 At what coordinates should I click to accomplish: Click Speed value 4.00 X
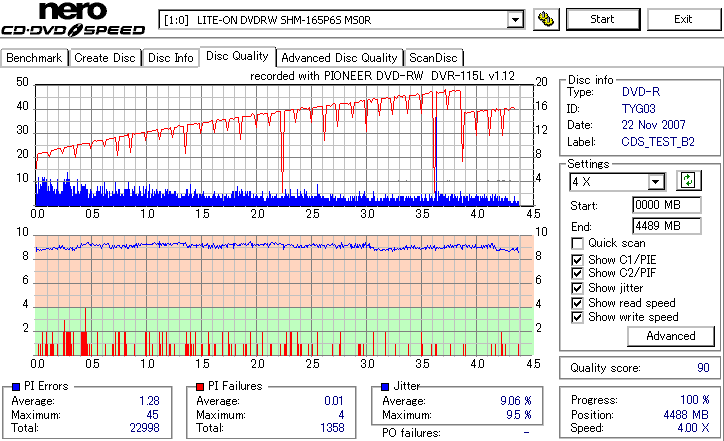(693, 428)
